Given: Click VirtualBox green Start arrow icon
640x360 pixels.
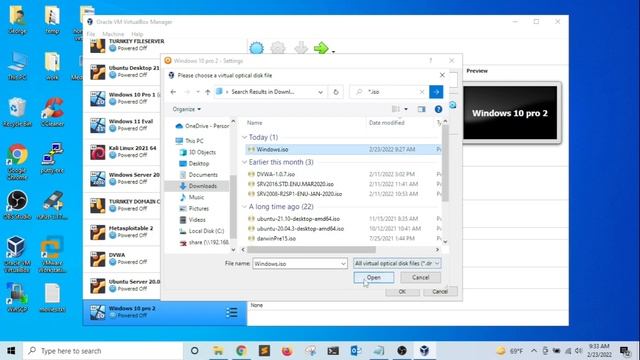Looking at the screenshot, I should pyautogui.click(x=321, y=48).
